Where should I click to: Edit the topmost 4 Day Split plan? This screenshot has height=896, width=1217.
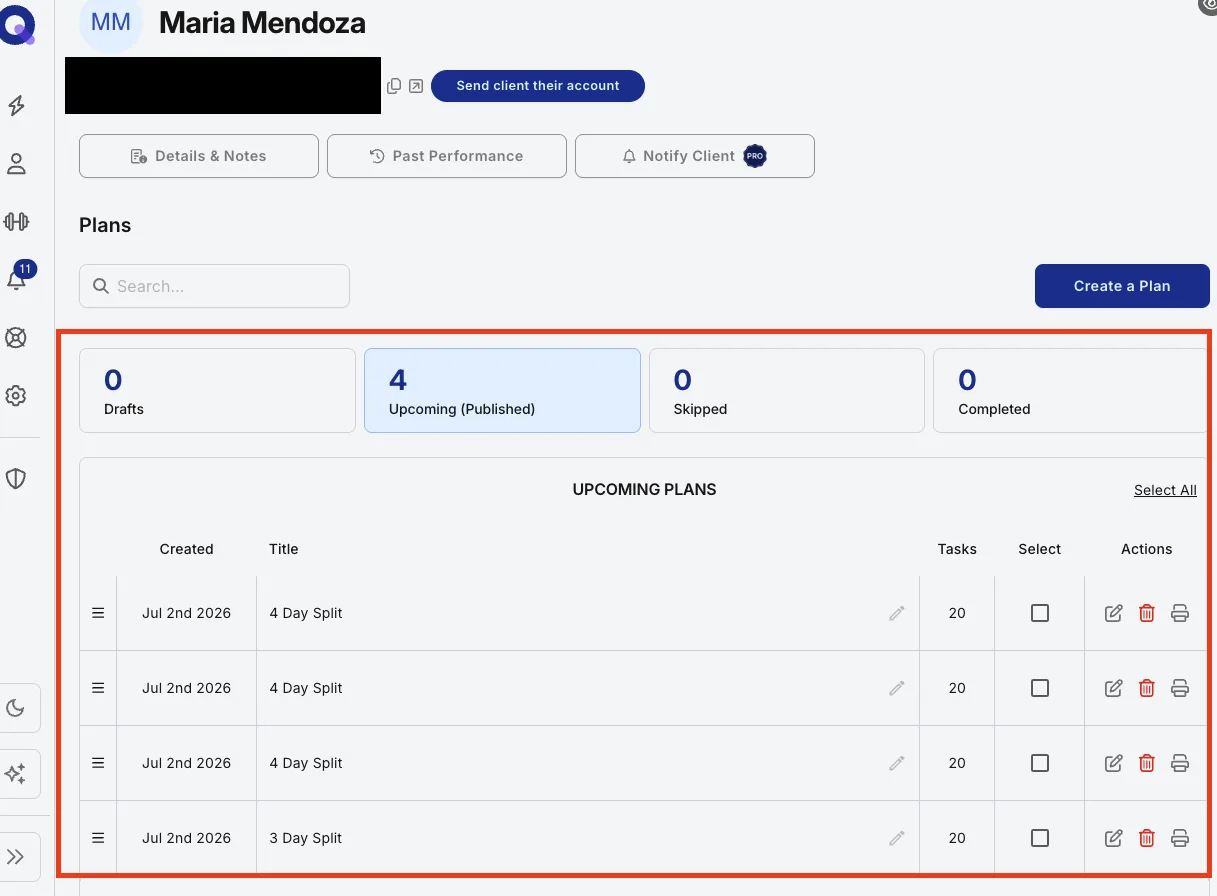click(x=1113, y=613)
